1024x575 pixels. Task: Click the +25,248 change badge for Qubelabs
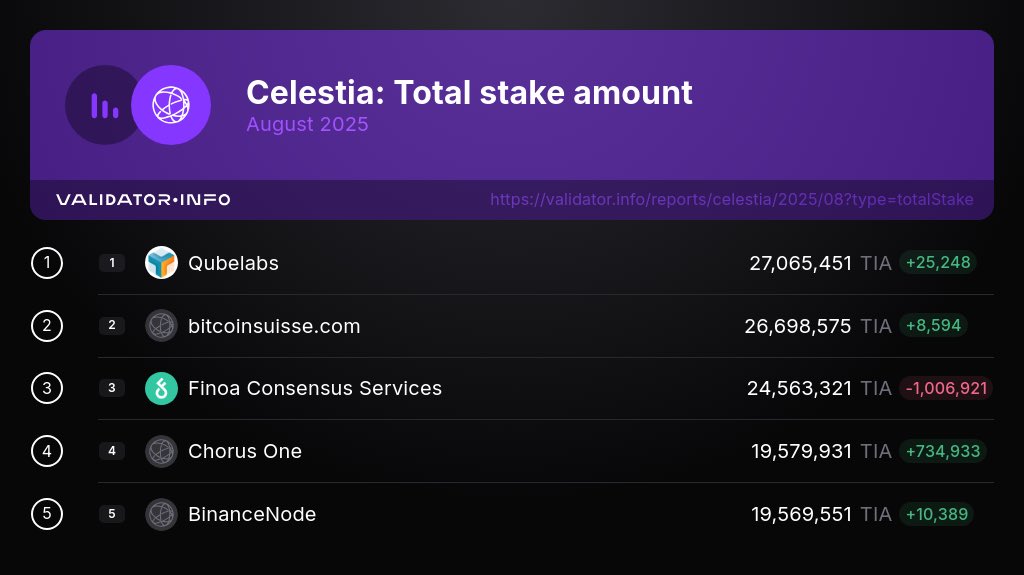tap(937, 263)
